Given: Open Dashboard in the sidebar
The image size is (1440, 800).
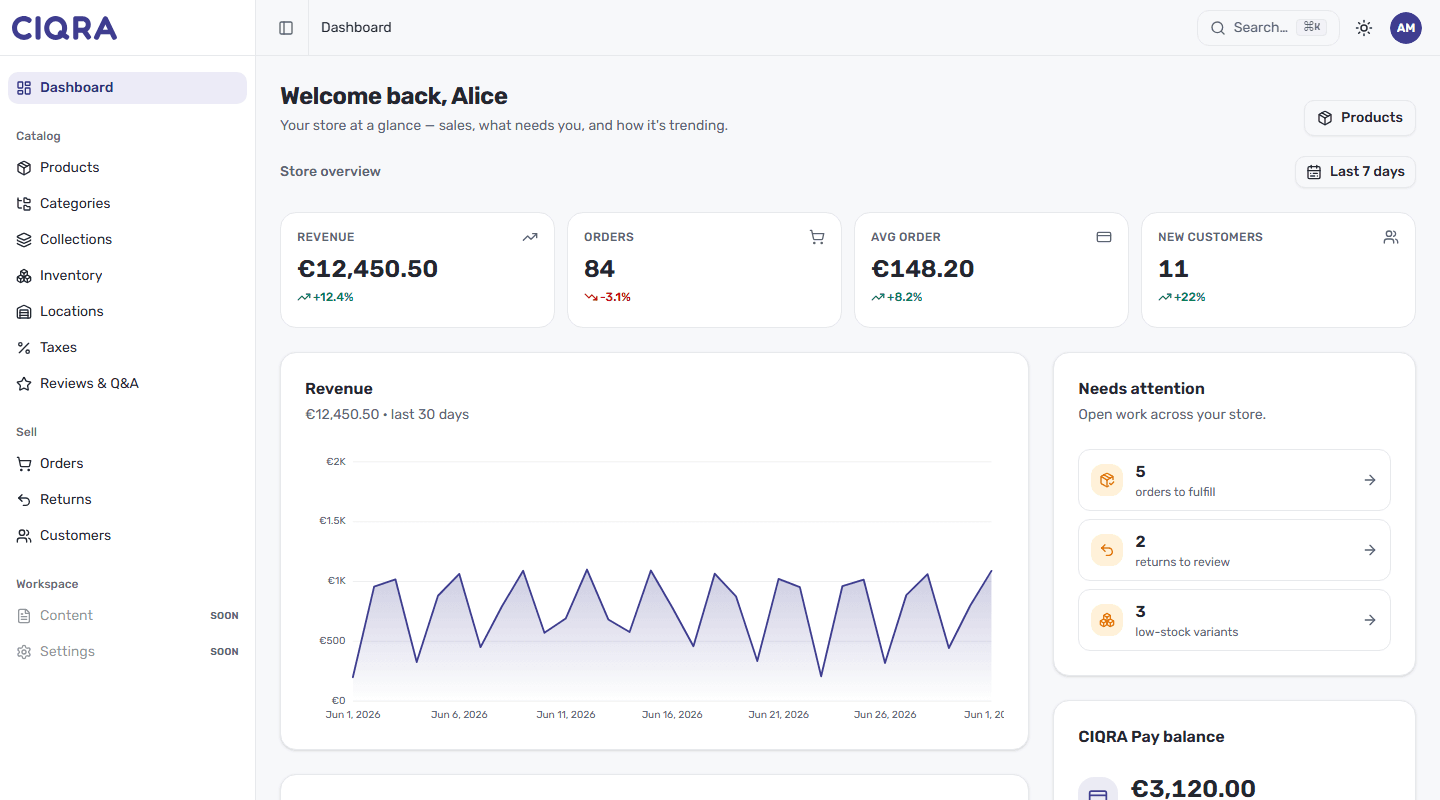Looking at the screenshot, I should [x=127, y=88].
